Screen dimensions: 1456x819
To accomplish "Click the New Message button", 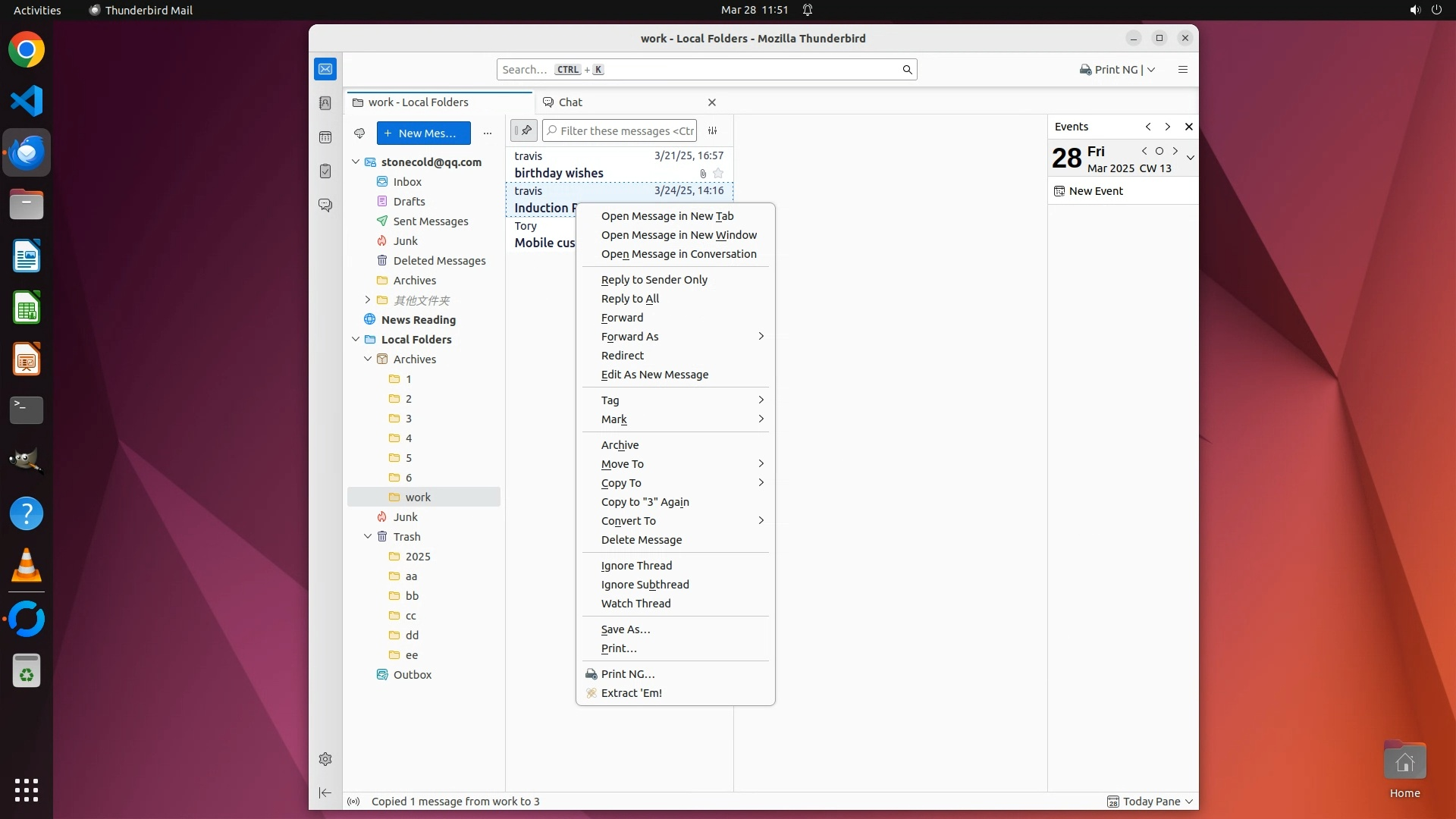I will (423, 133).
